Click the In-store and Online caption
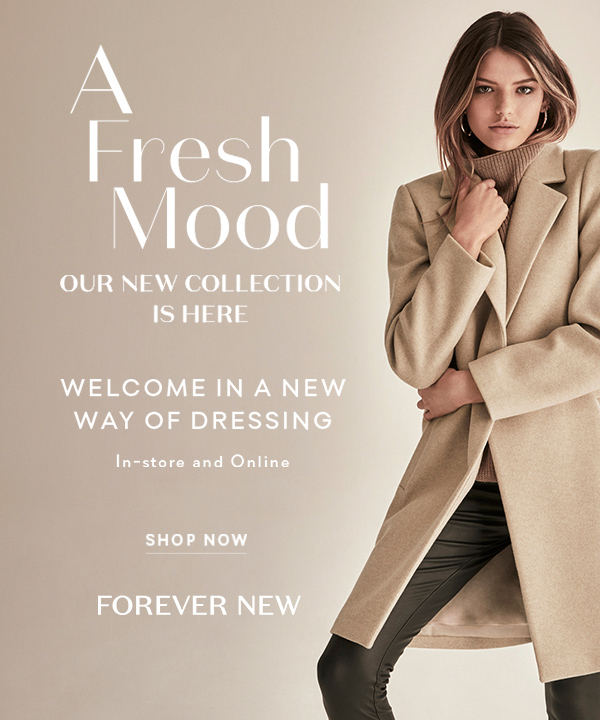The height and width of the screenshot is (720, 600). point(202,461)
